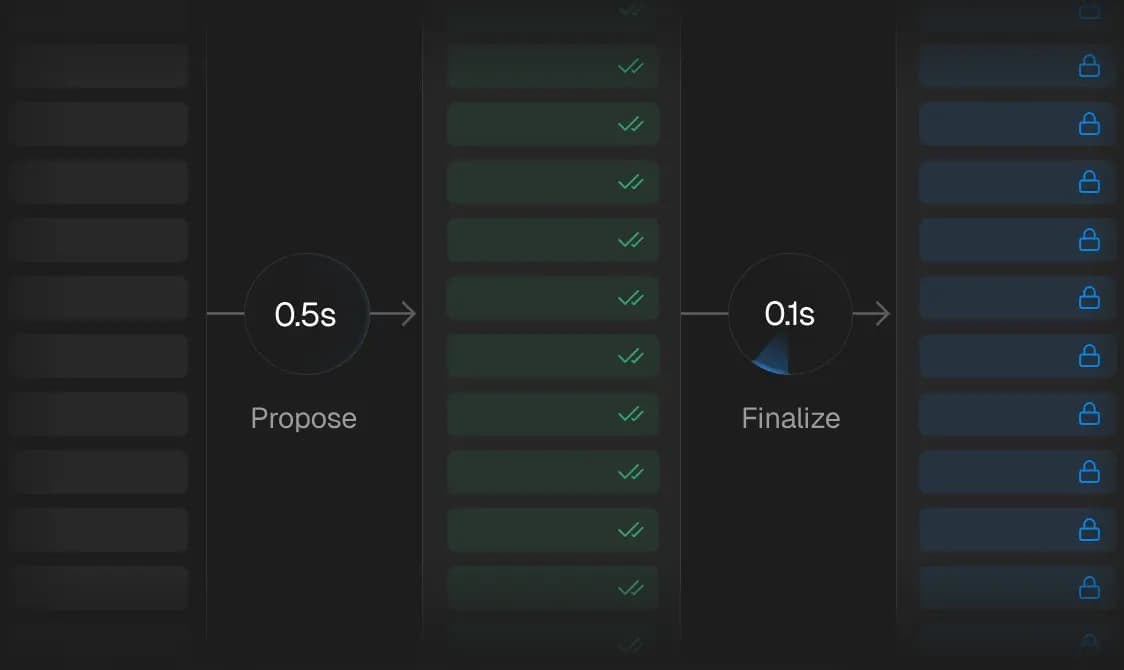Click the cut-off double-check icon at the top edge
The width and height of the screenshot is (1124, 670).
point(630,10)
